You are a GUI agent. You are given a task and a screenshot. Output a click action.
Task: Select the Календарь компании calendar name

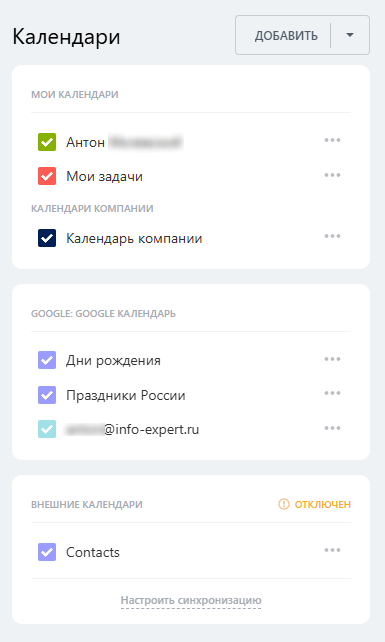pos(134,238)
